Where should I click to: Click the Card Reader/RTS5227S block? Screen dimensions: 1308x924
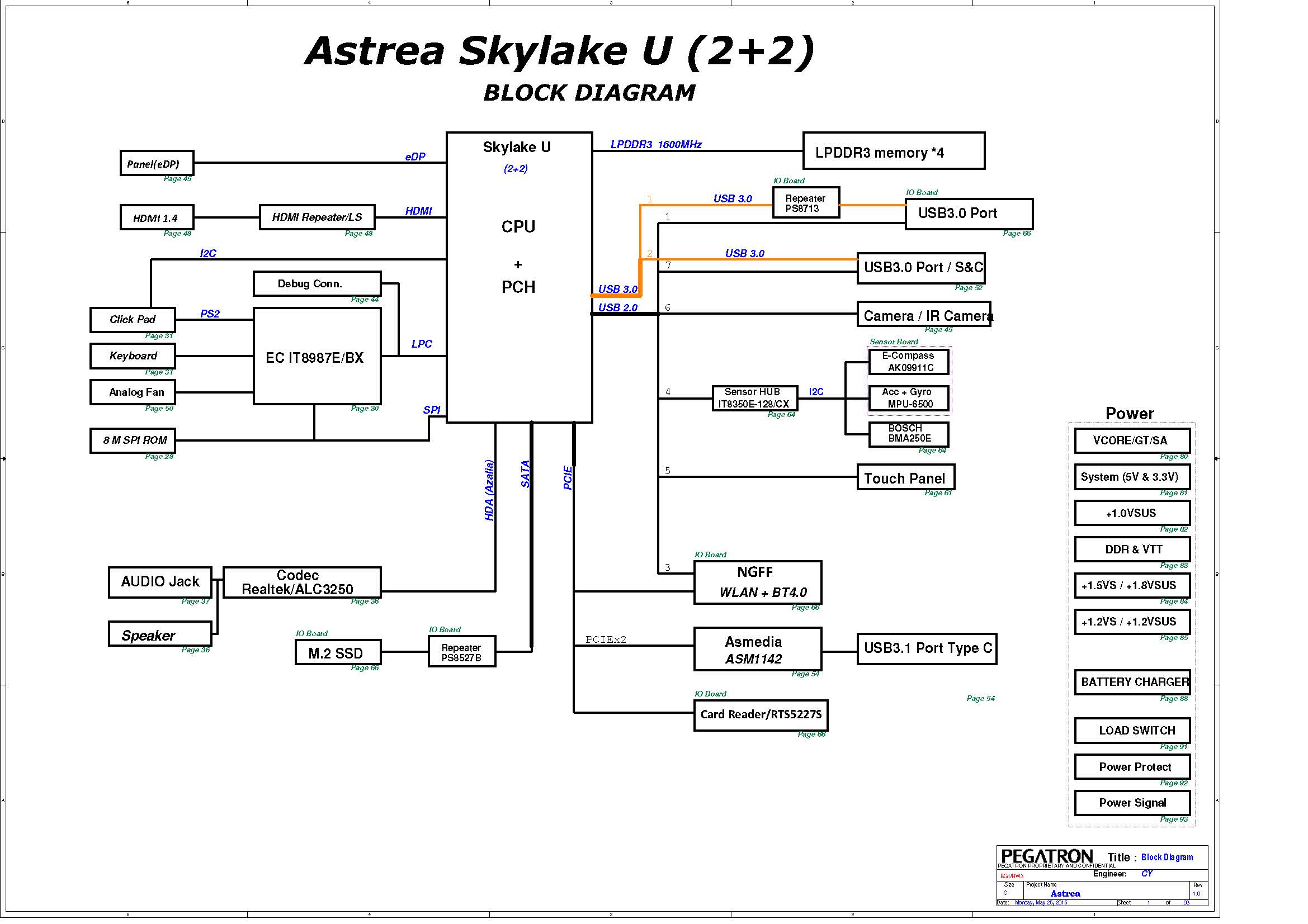click(x=761, y=715)
